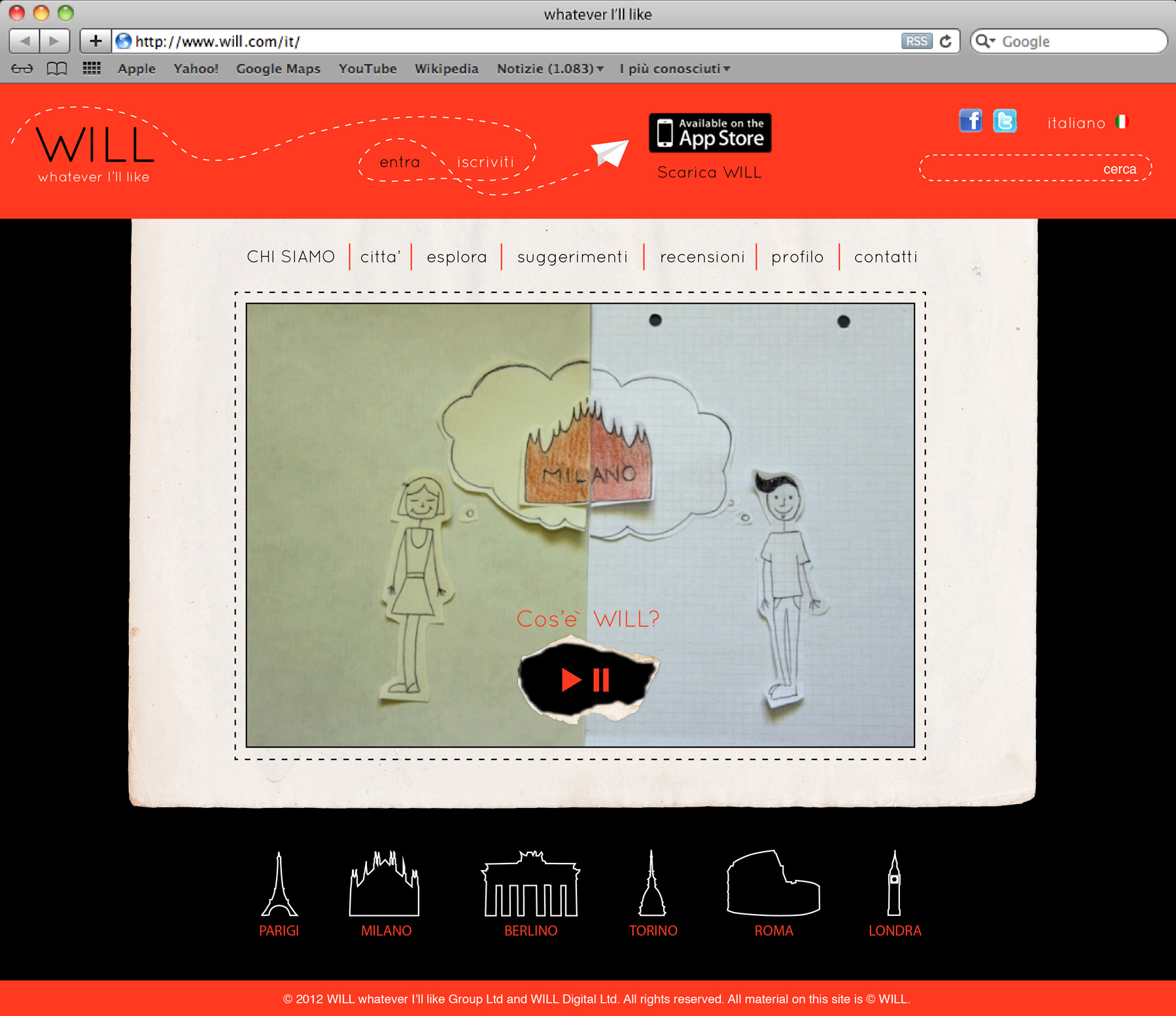The width and height of the screenshot is (1176, 1016).
Task: Expand the Notizie (1.083) bookmarks folder
Action: coord(550,69)
